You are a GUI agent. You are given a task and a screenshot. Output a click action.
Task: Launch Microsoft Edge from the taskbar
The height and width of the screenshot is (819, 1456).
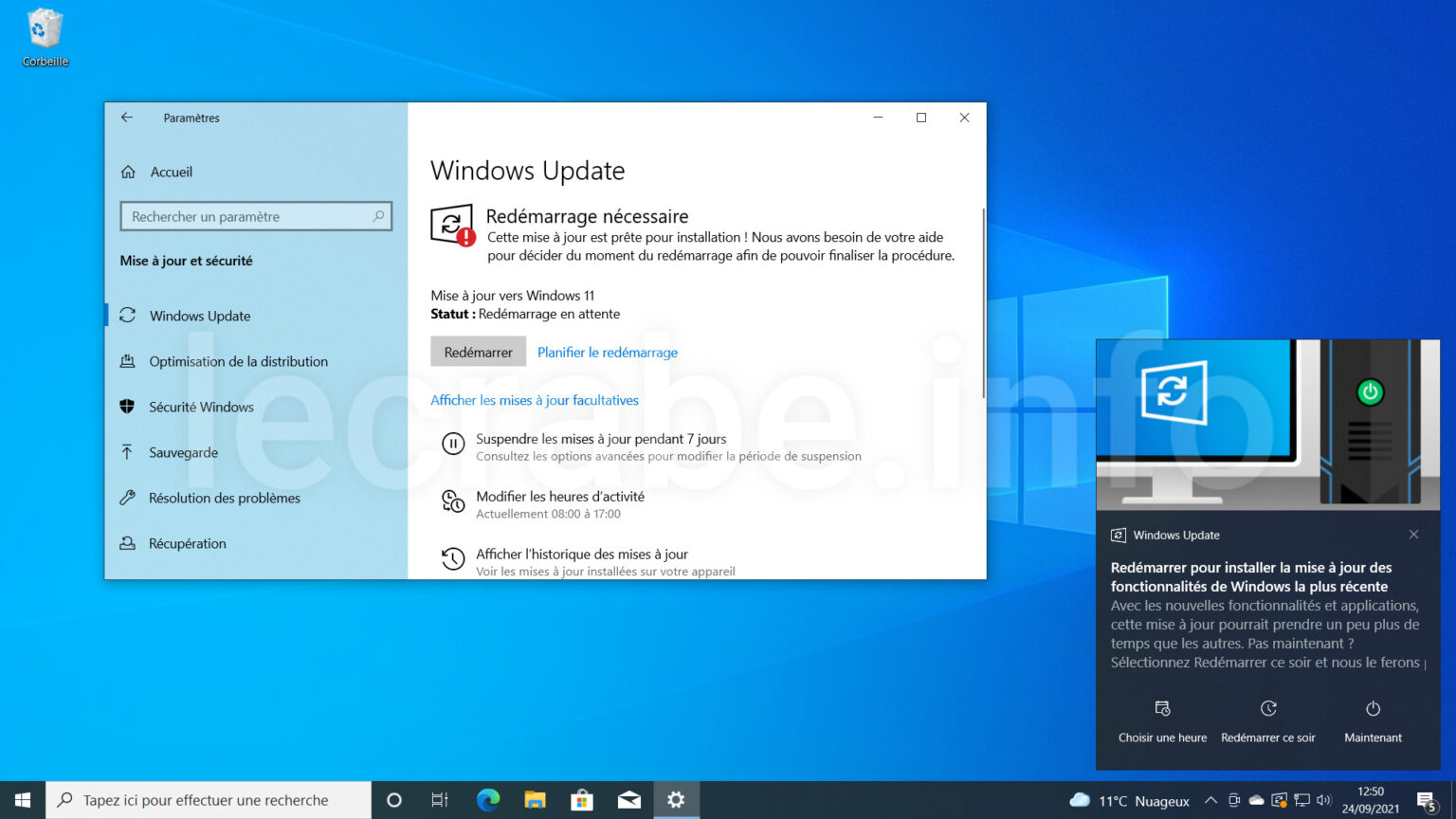tap(488, 800)
